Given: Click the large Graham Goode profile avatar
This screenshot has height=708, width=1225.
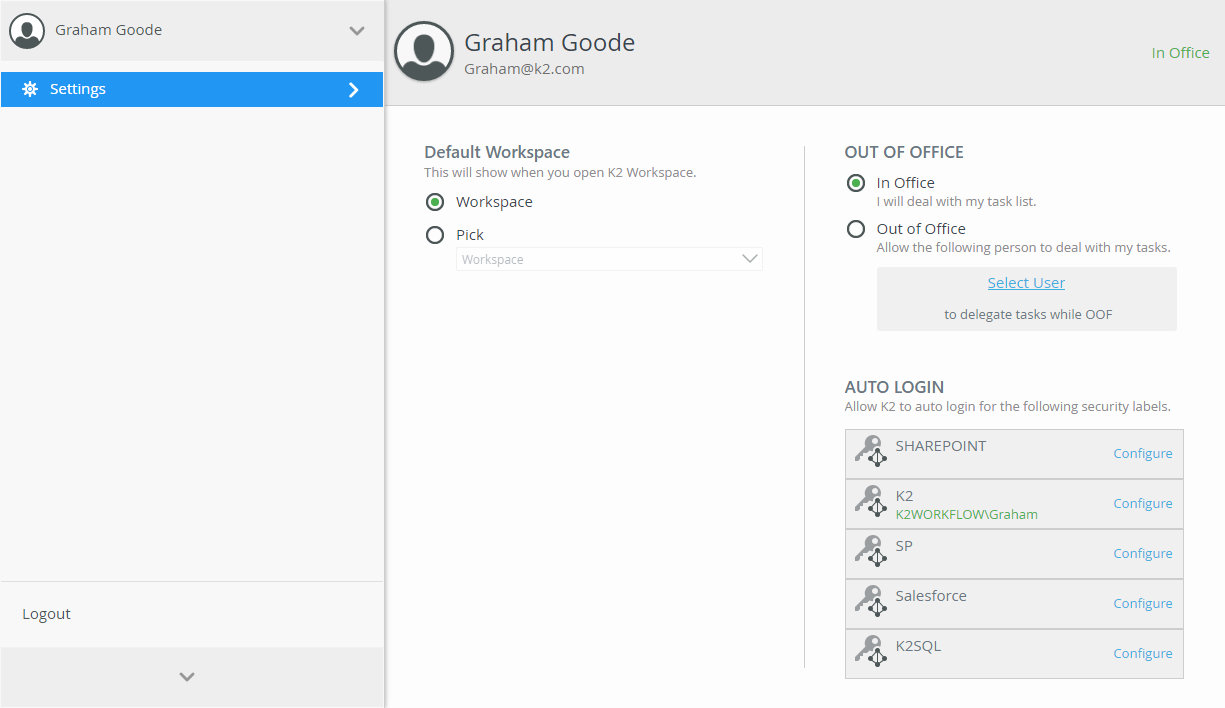Looking at the screenshot, I should [x=424, y=52].
